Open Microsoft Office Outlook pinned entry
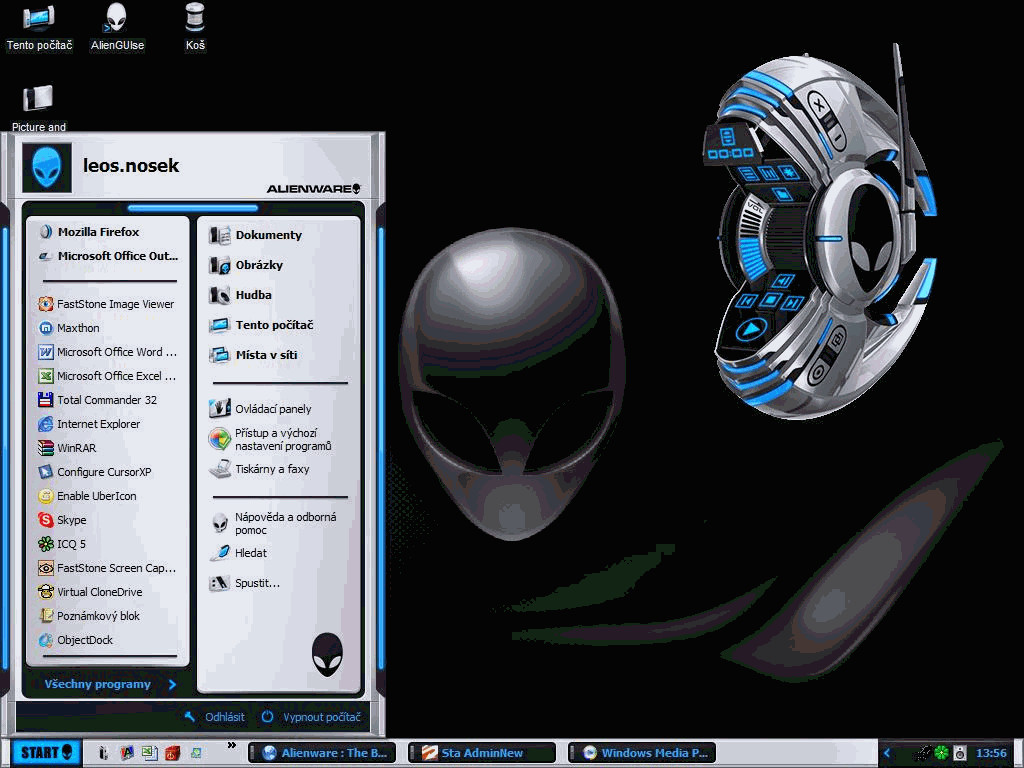 (108, 256)
